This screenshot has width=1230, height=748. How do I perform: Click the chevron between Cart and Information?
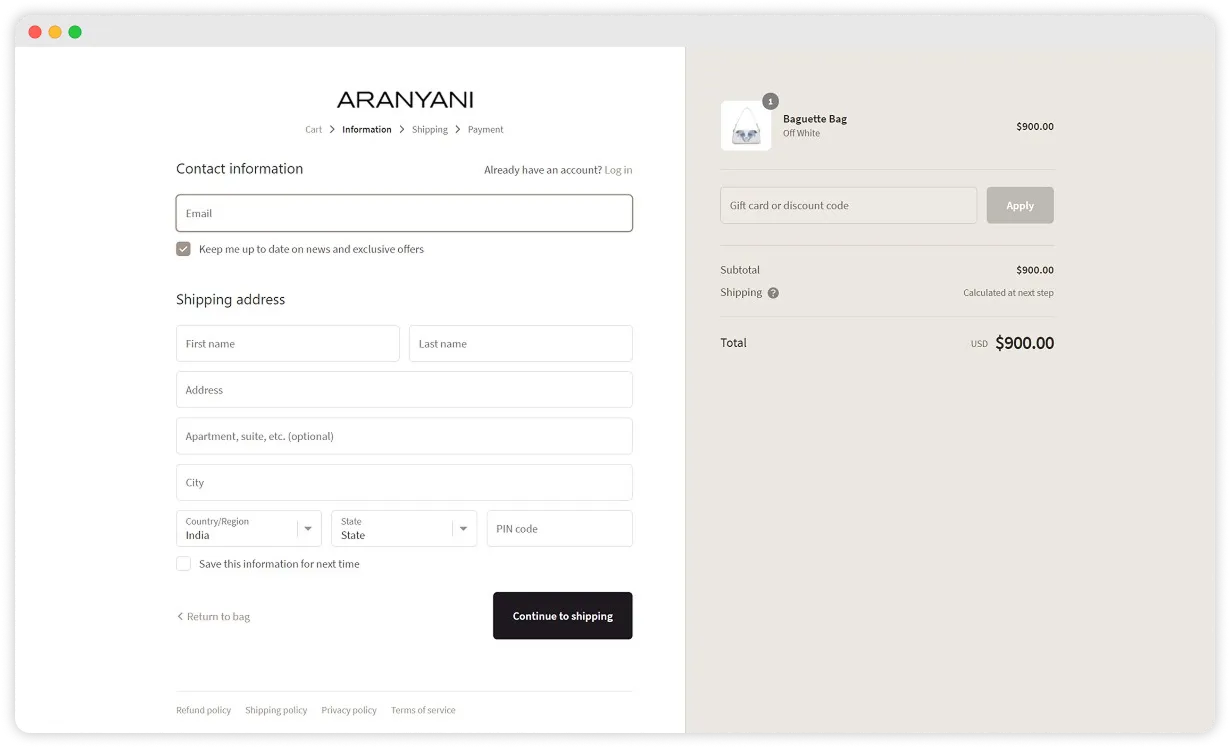[x=332, y=129]
